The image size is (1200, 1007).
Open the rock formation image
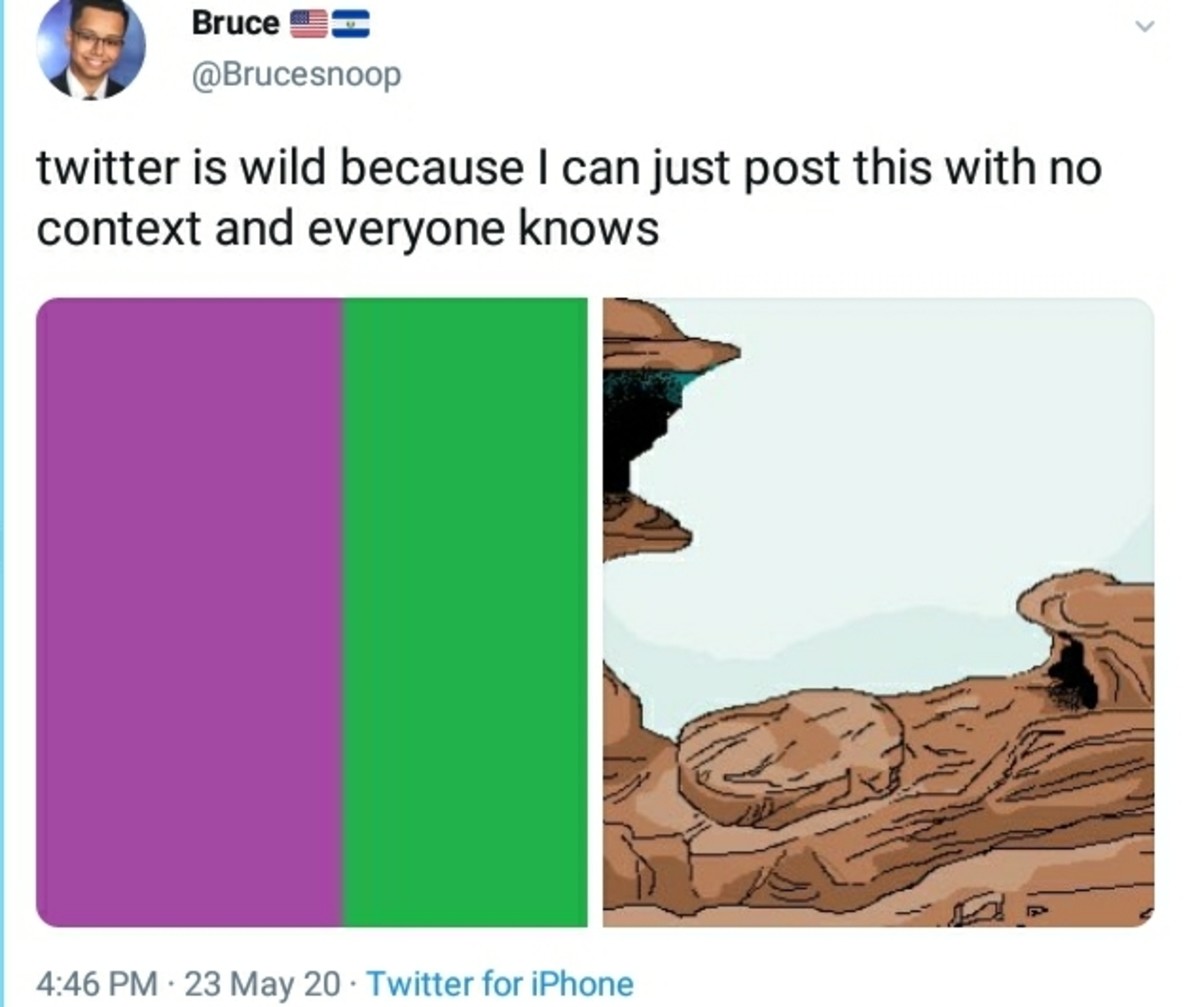pos(878,612)
